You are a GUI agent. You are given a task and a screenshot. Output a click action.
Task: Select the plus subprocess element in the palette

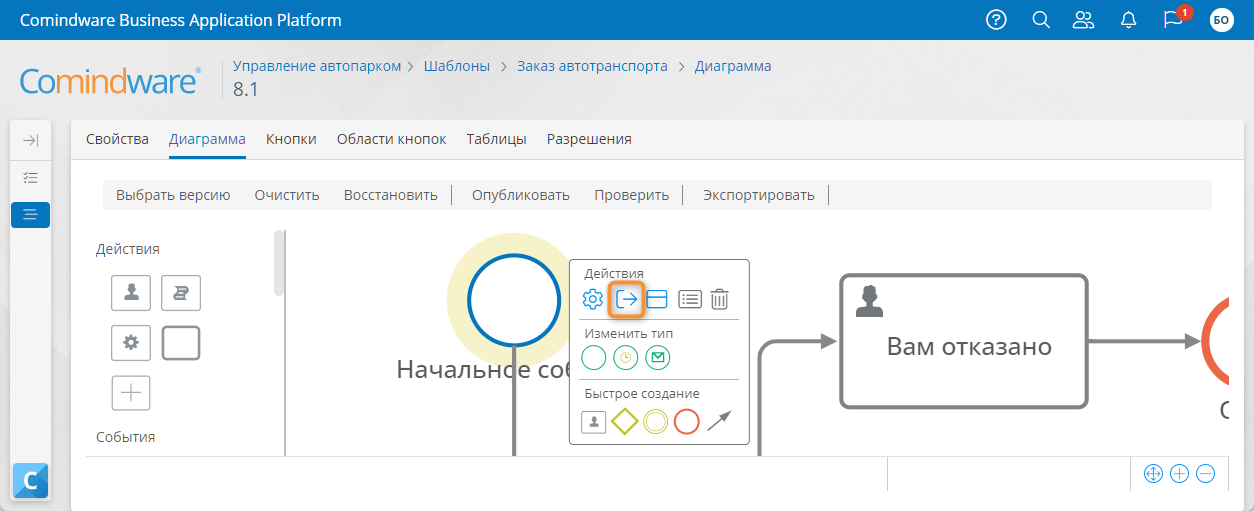coord(130,393)
